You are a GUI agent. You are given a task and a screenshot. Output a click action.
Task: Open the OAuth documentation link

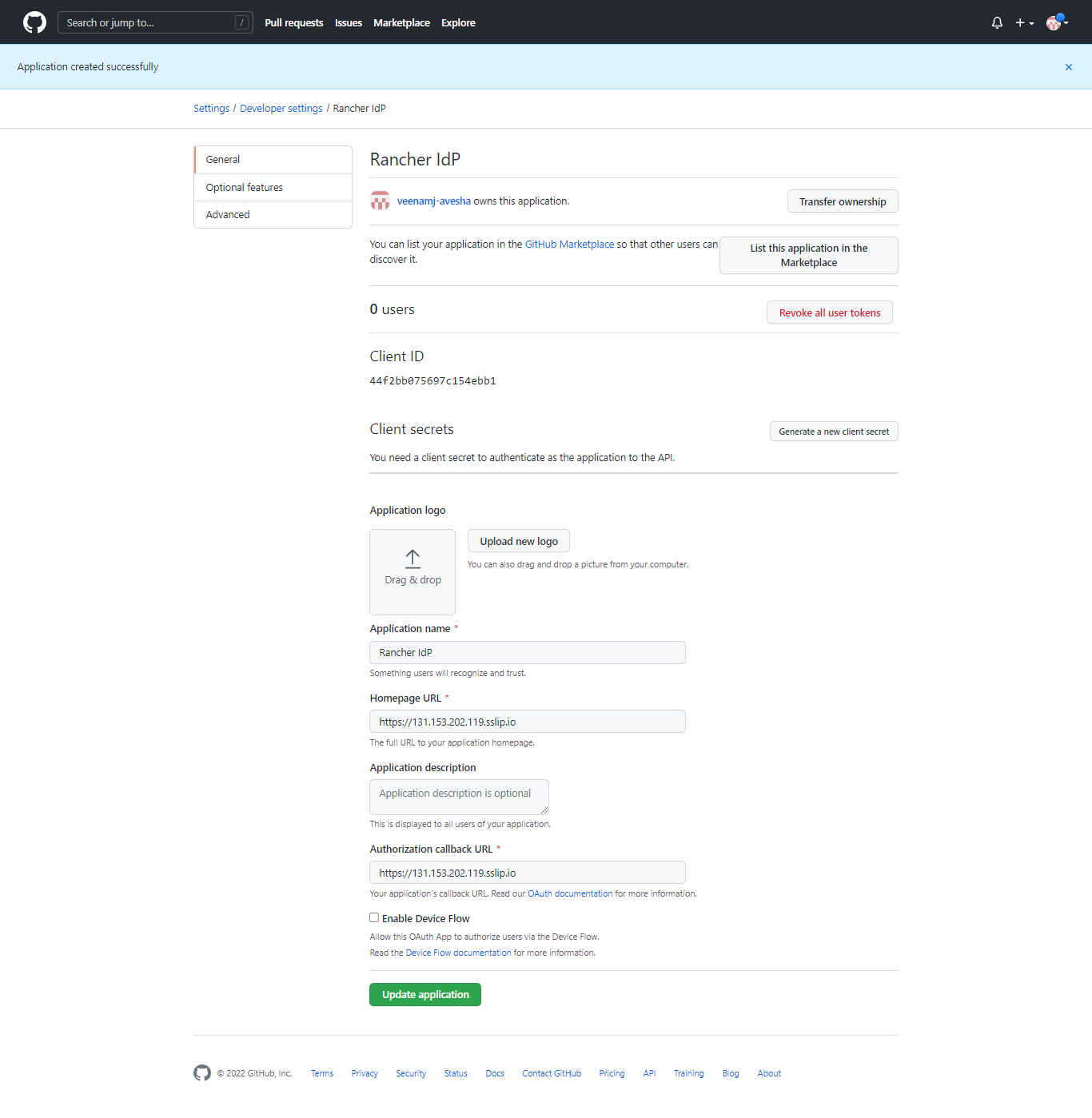(570, 893)
